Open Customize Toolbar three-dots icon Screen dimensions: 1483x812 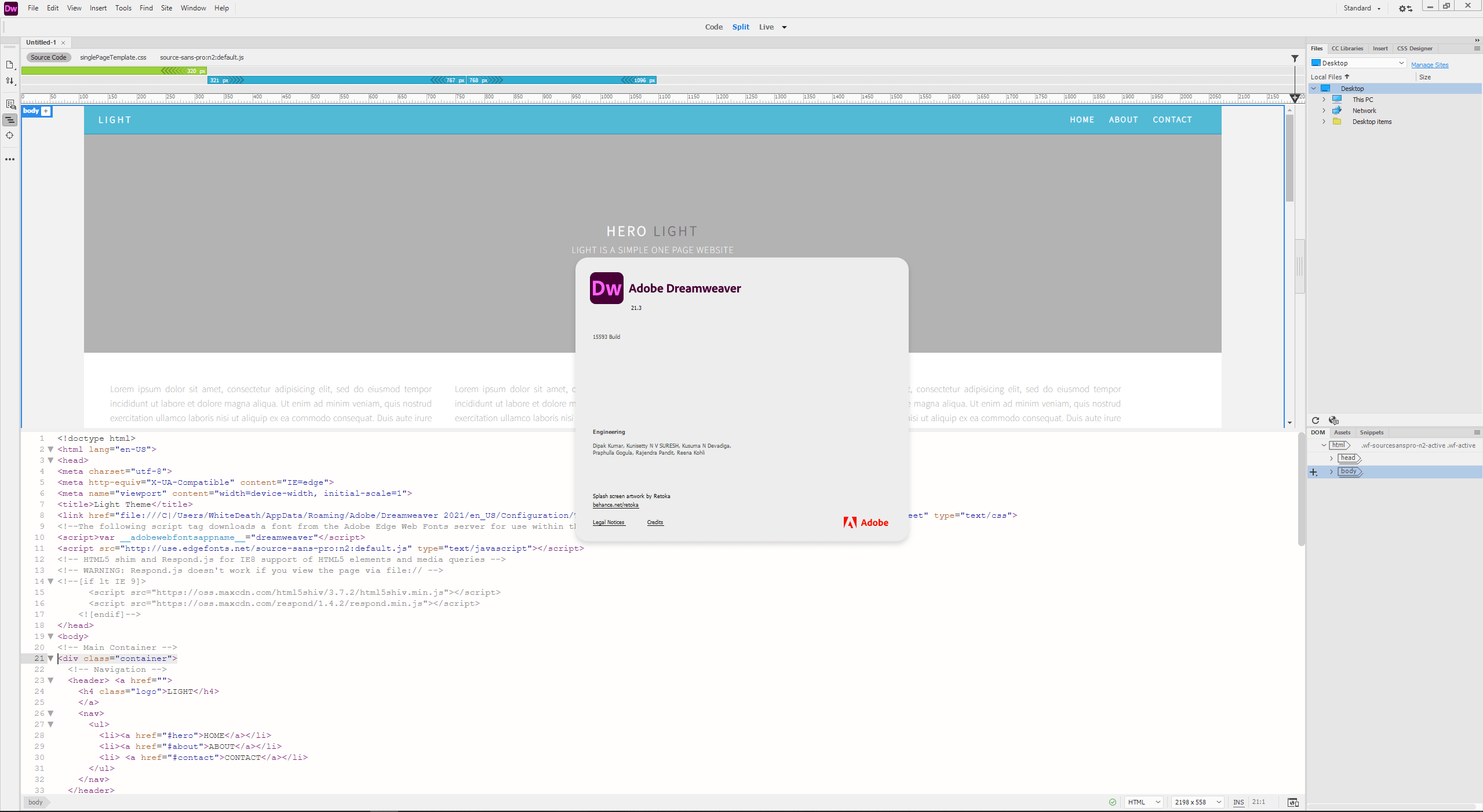tap(10, 159)
